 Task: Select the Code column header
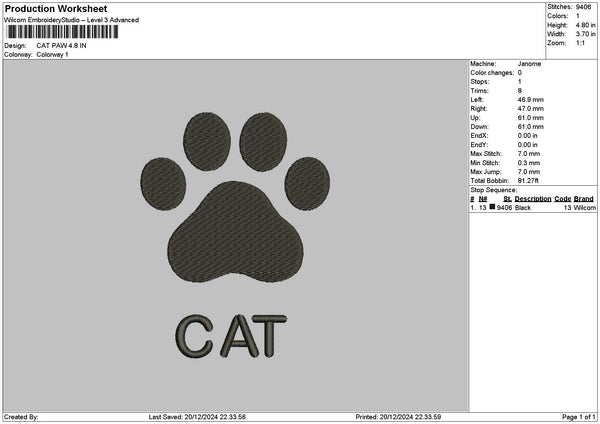point(562,199)
